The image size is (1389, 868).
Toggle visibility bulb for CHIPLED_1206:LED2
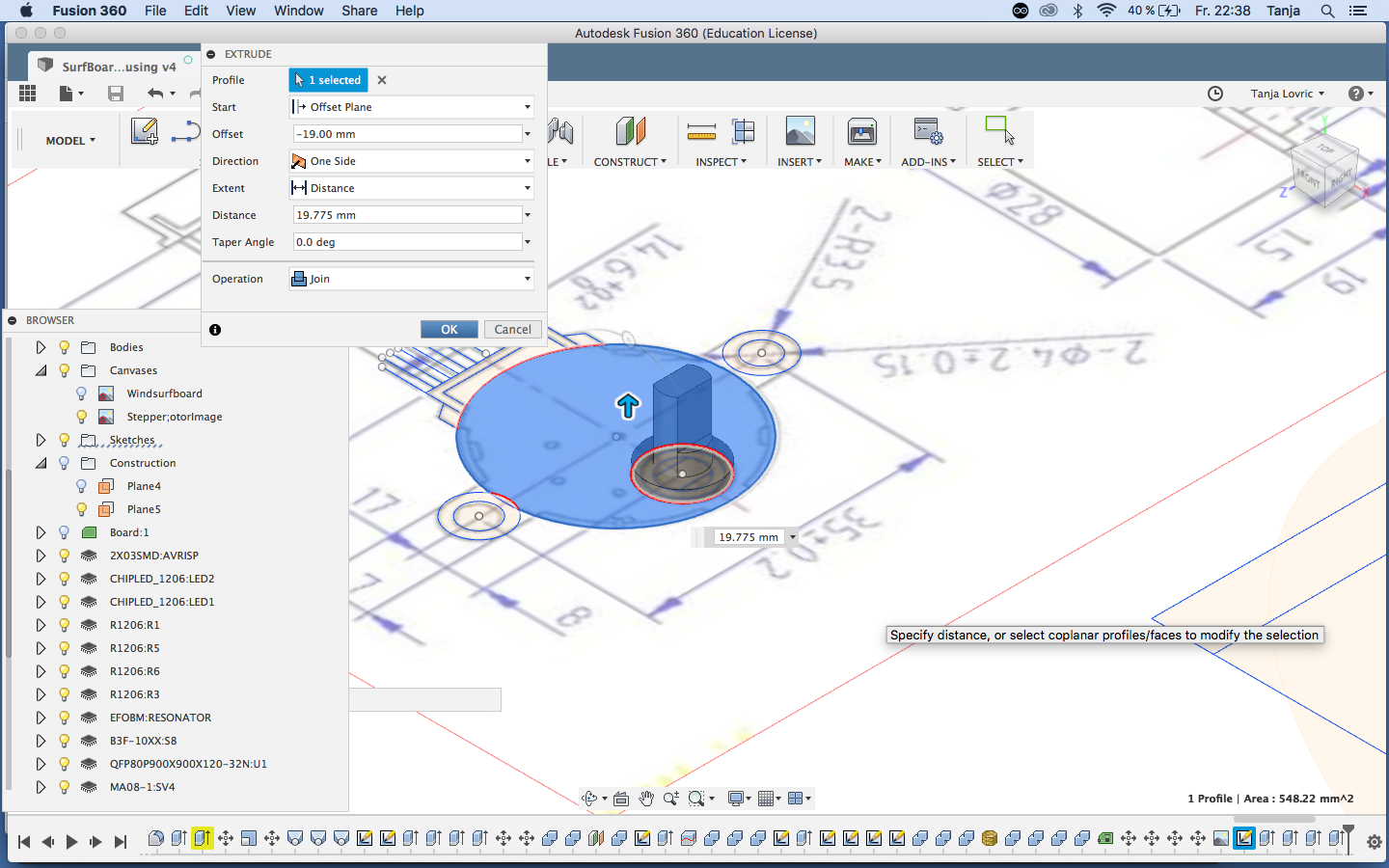64,579
